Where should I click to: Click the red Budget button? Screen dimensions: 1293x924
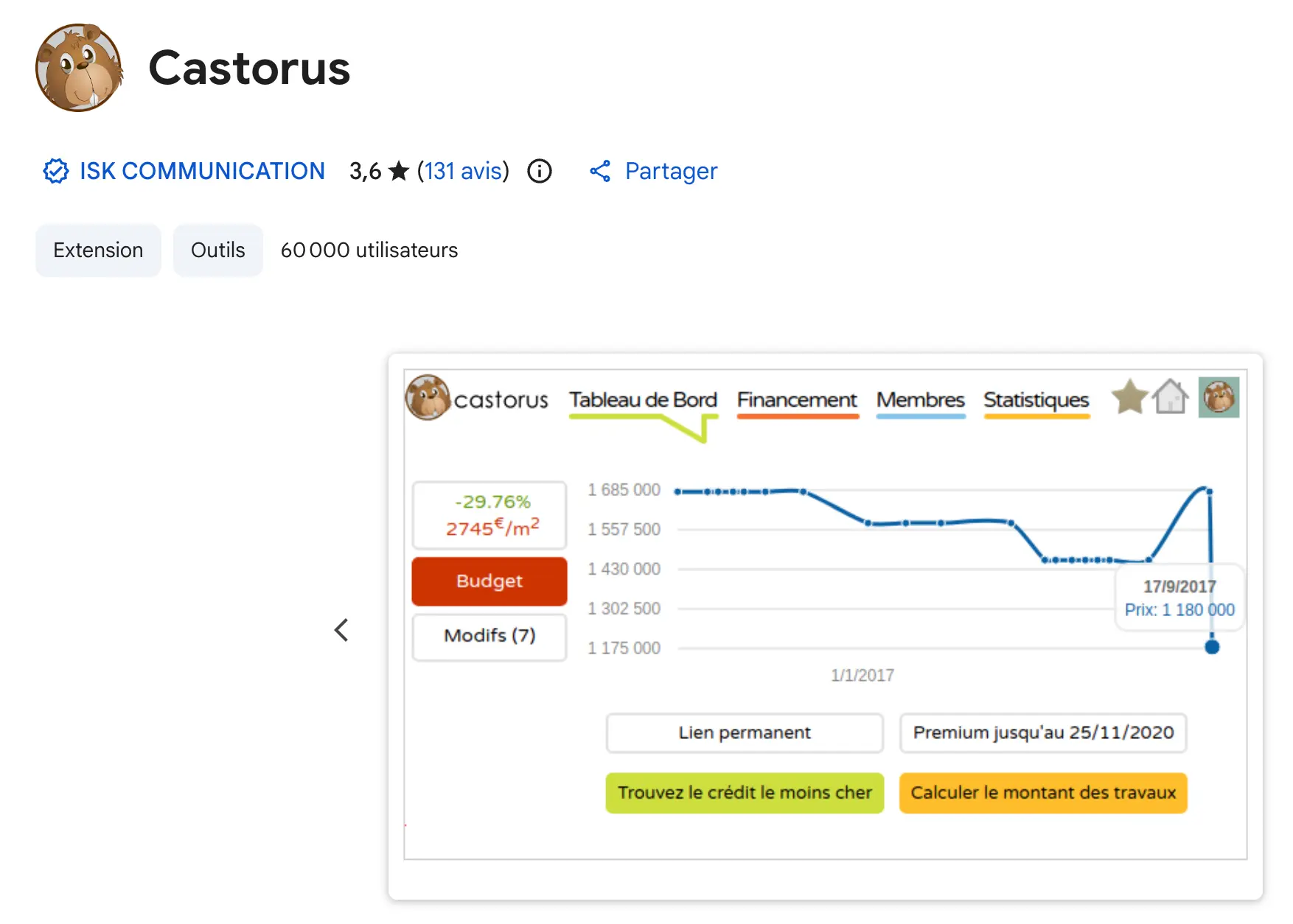pyautogui.click(x=489, y=581)
